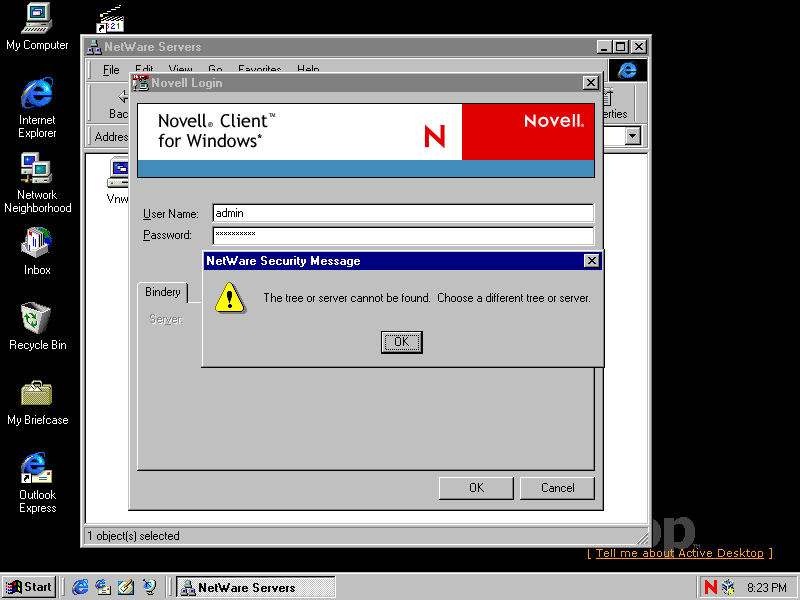Screen dimensions: 800x600
Task: Click the "Novell Client for Windows" banner text
Action: (x=217, y=131)
